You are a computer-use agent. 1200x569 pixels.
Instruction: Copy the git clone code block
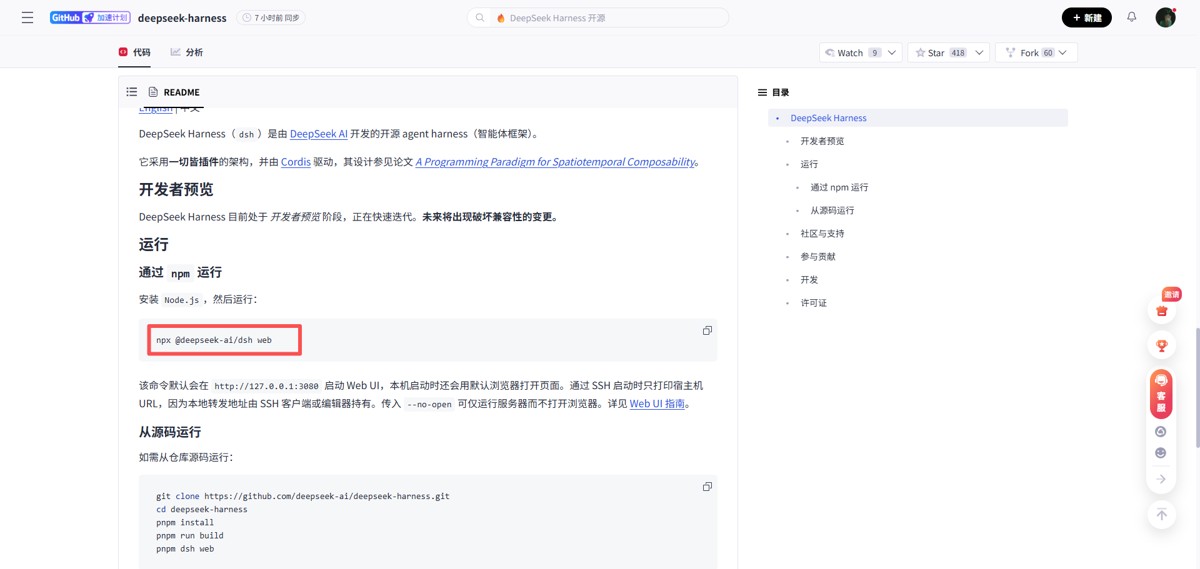click(707, 487)
